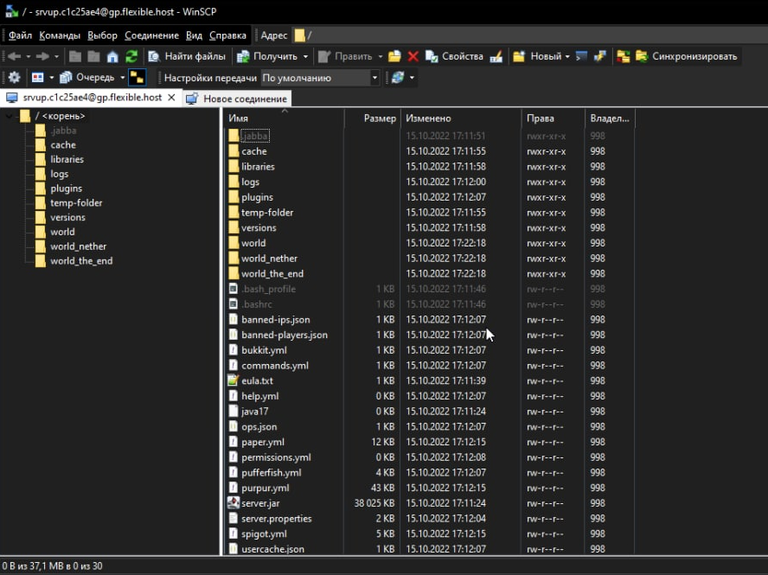The width and height of the screenshot is (768, 575).
Task: Select plugins folder in the tree
Action: (66, 188)
